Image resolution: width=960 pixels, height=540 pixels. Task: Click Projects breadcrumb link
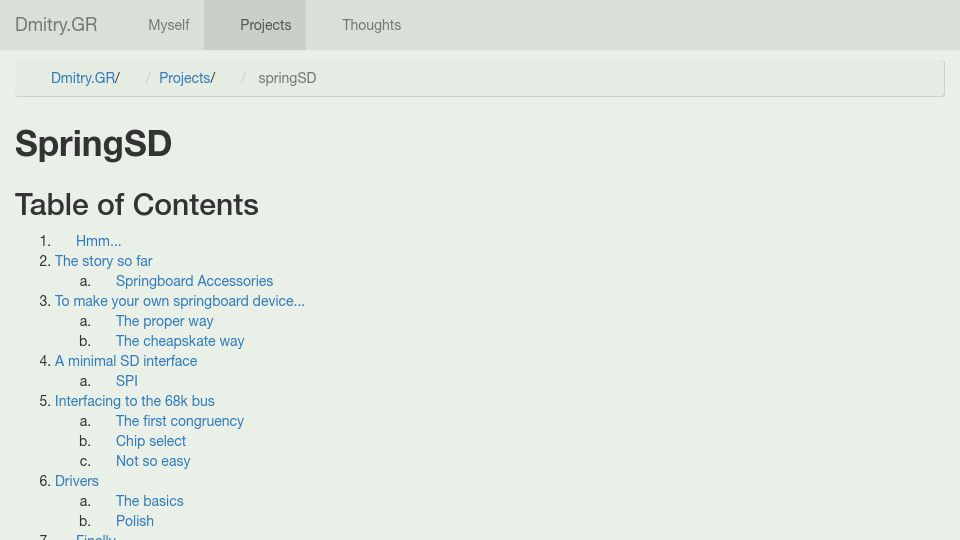point(184,78)
